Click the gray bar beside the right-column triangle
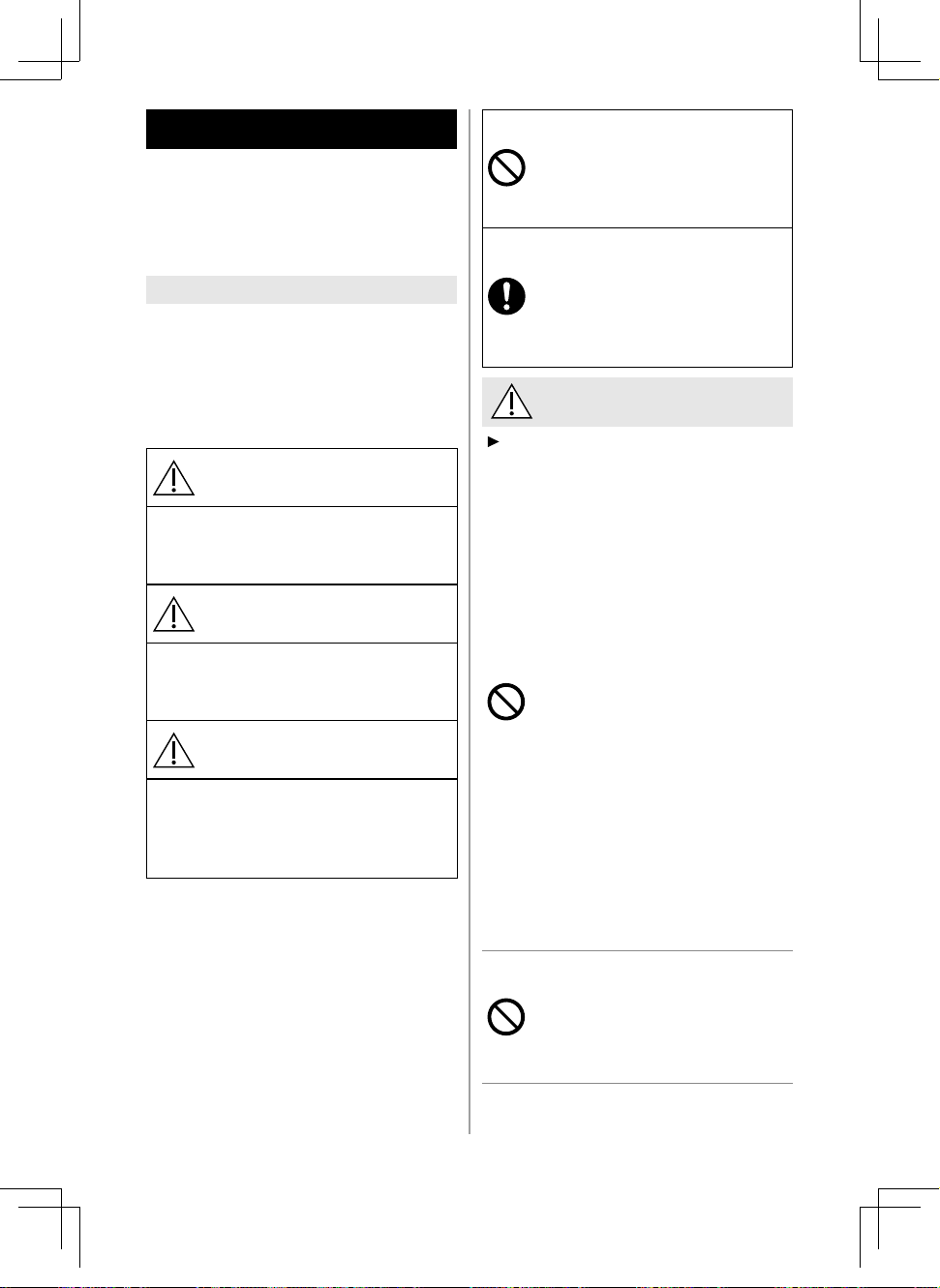Image resolution: width=940 pixels, height=1288 pixels. click(x=637, y=402)
